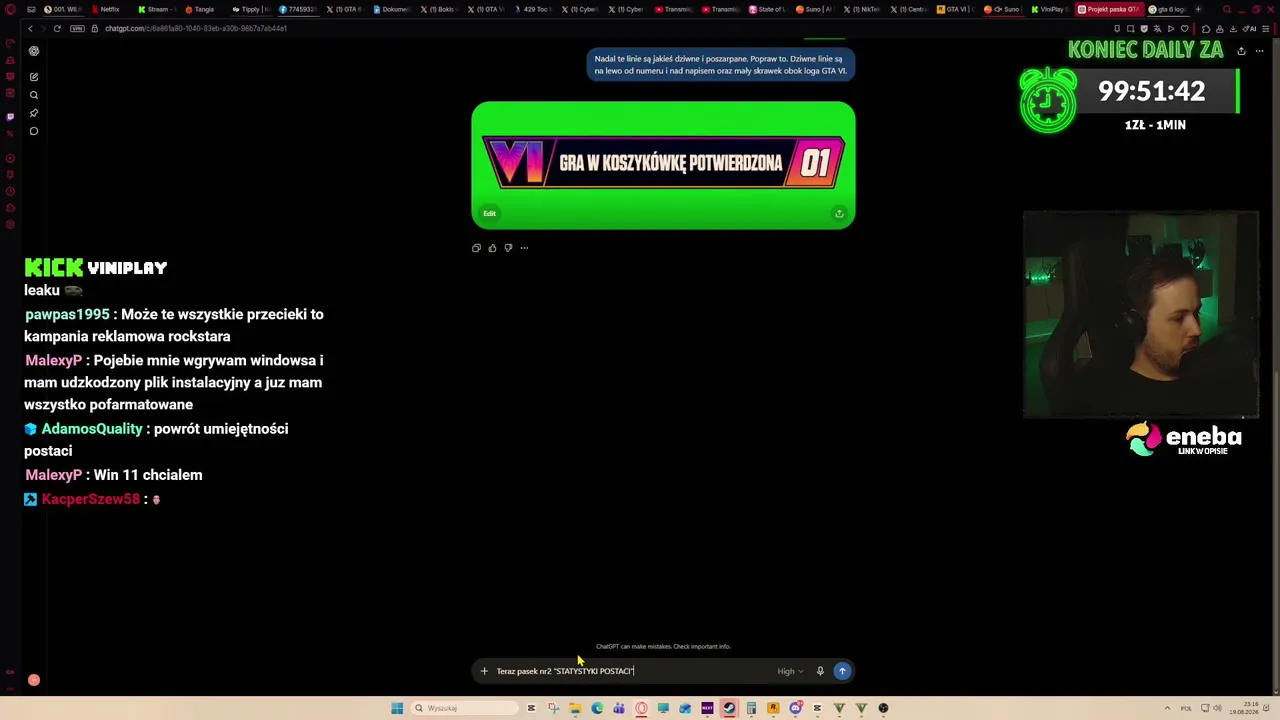The height and width of the screenshot is (720, 1280).
Task: Open Microsoft Teams from taskbar
Action: click(x=619, y=708)
